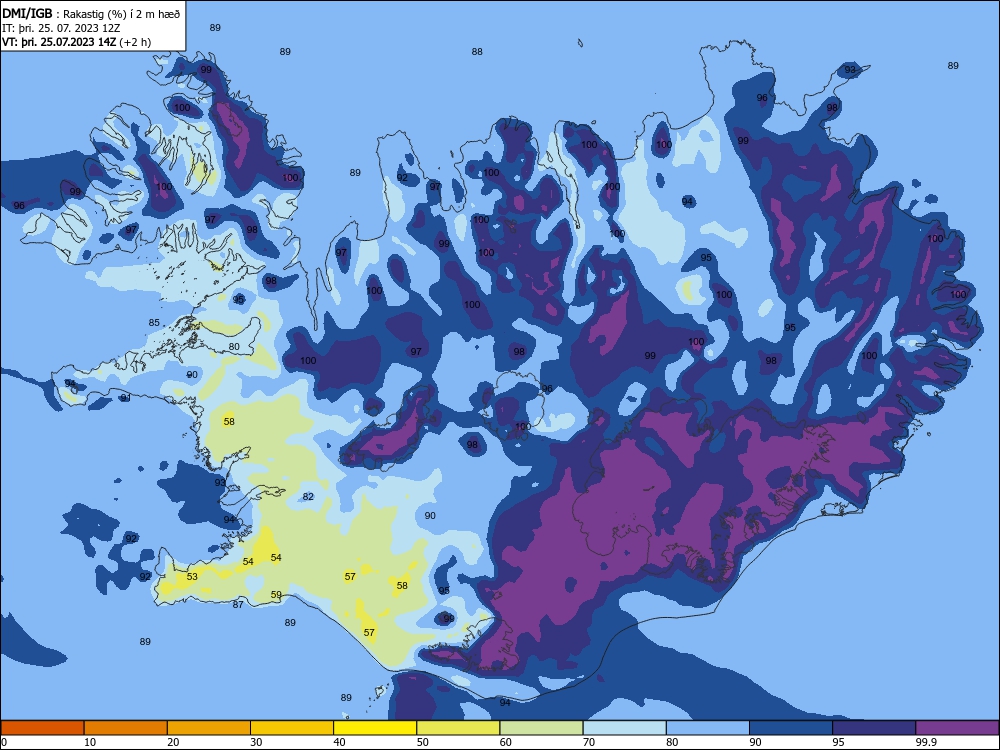Click the very light blue 70–80 swatch
Image resolution: width=1000 pixels, height=750 pixels.
[624, 728]
